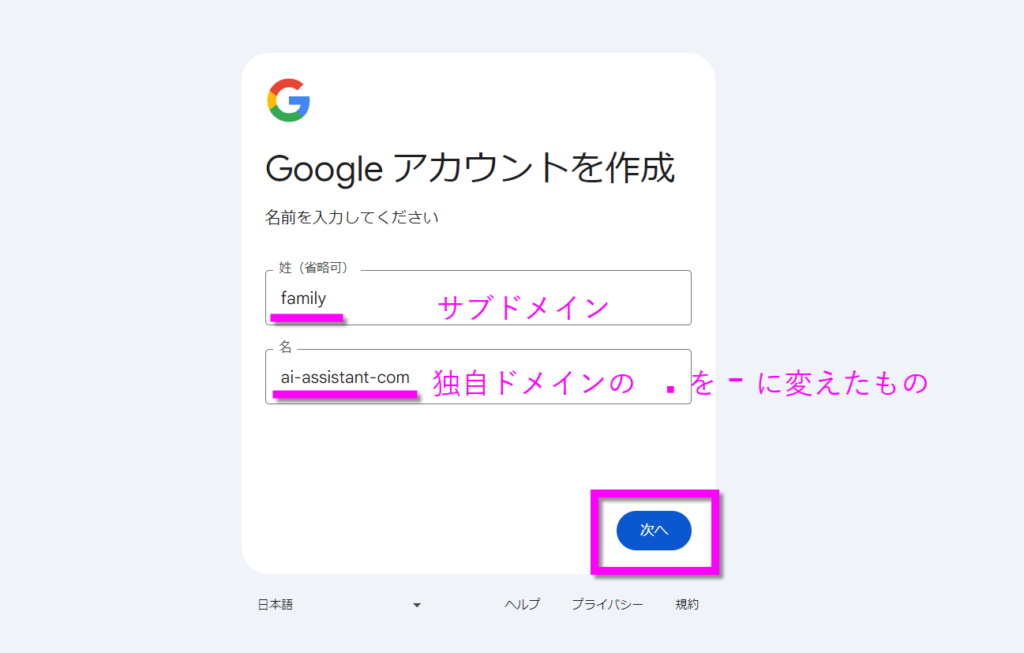Click the pink "サブドメイン" annotation

pyautogui.click(x=524, y=308)
